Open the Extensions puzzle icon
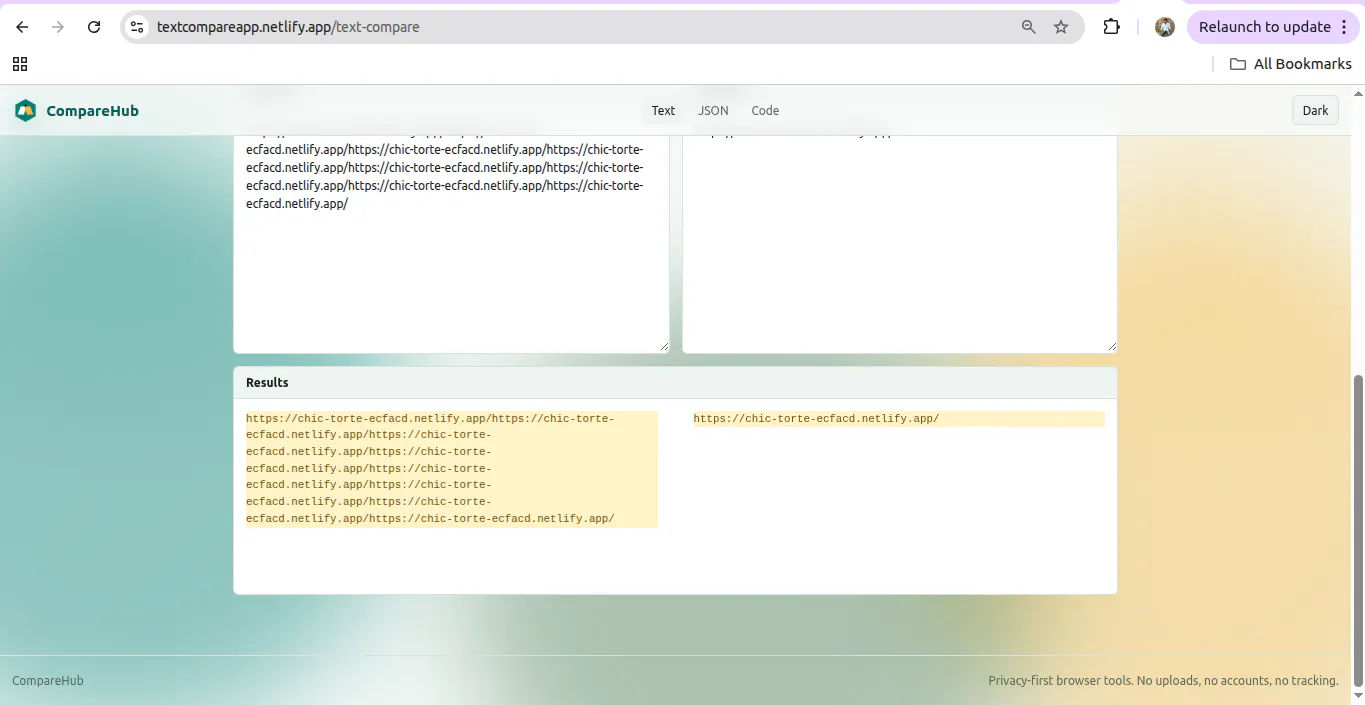Image resolution: width=1365 pixels, height=705 pixels. pos(1111,27)
